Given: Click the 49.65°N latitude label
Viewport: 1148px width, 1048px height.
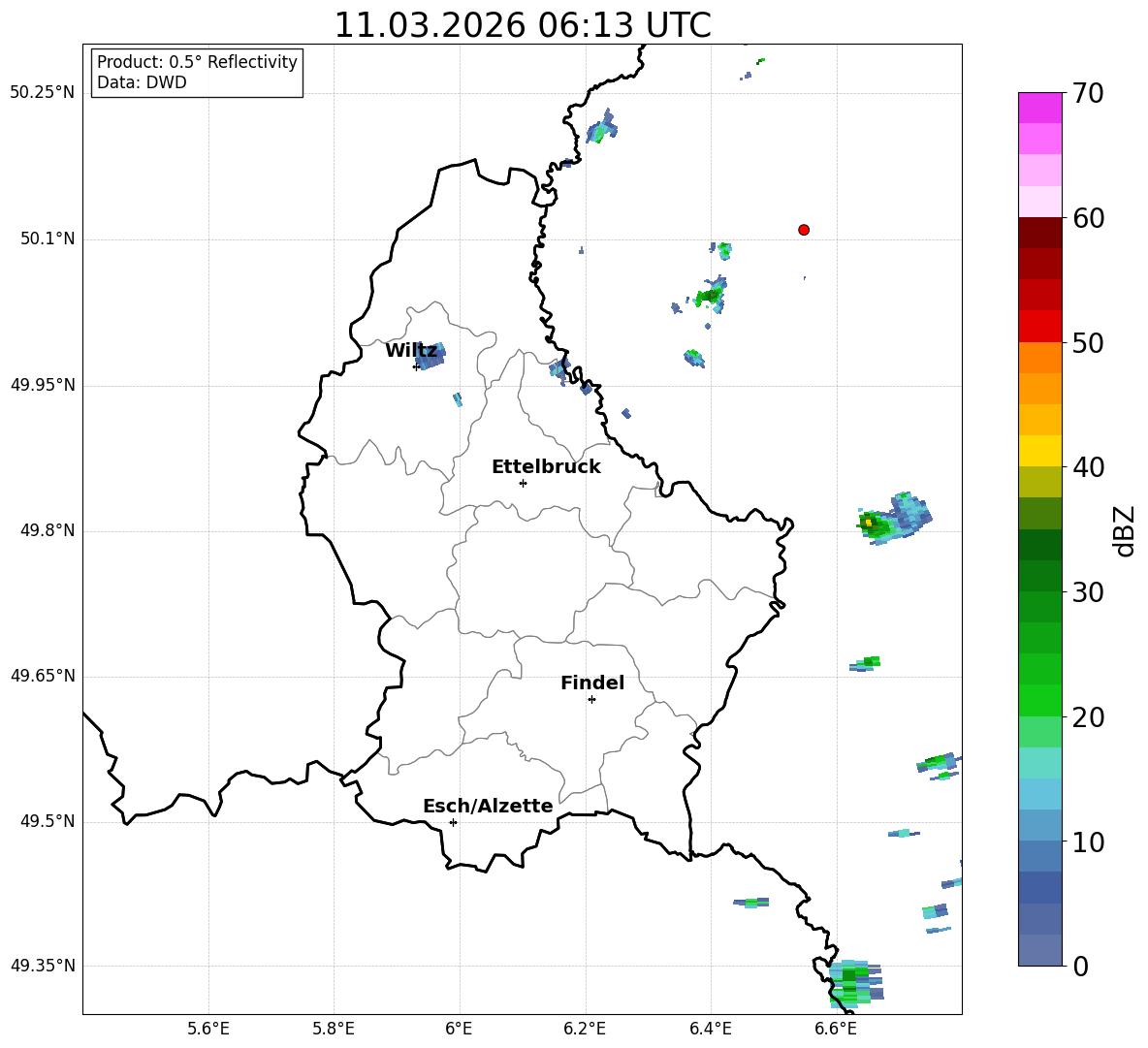Looking at the screenshot, I should (x=43, y=676).
